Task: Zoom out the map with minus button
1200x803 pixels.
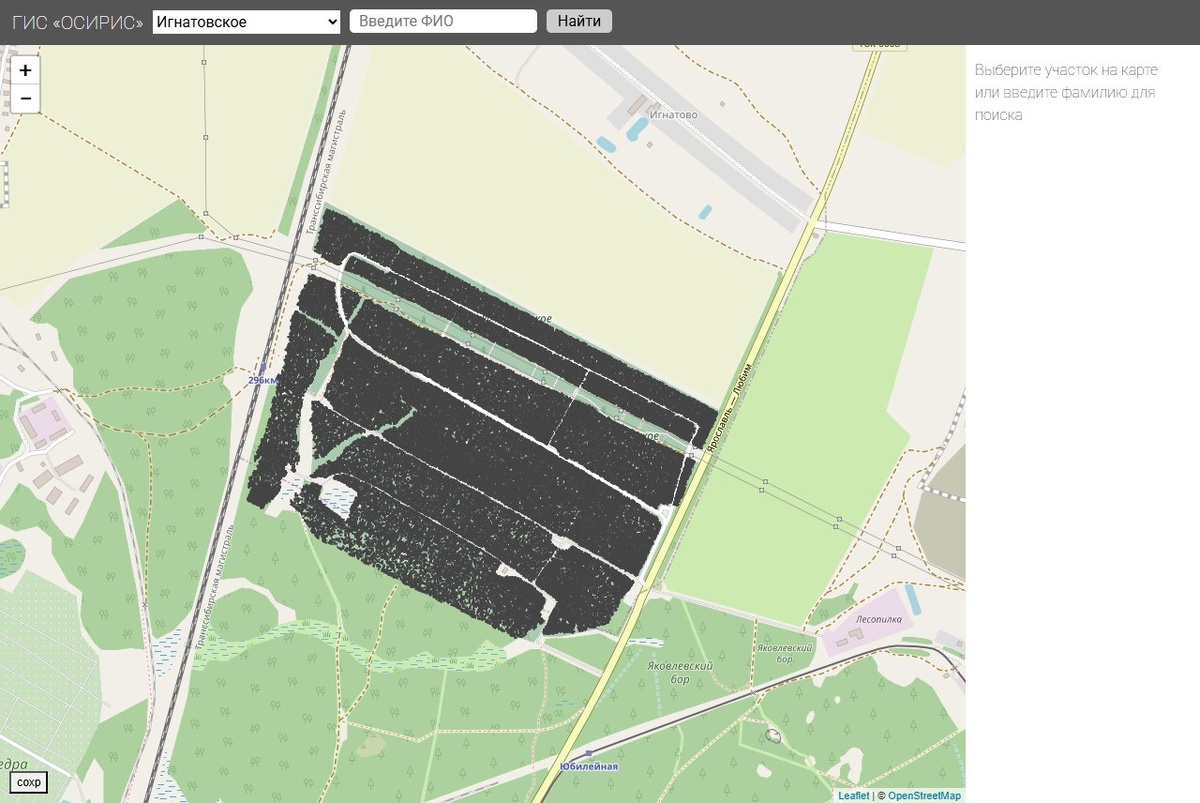Action: click(x=25, y=98)
